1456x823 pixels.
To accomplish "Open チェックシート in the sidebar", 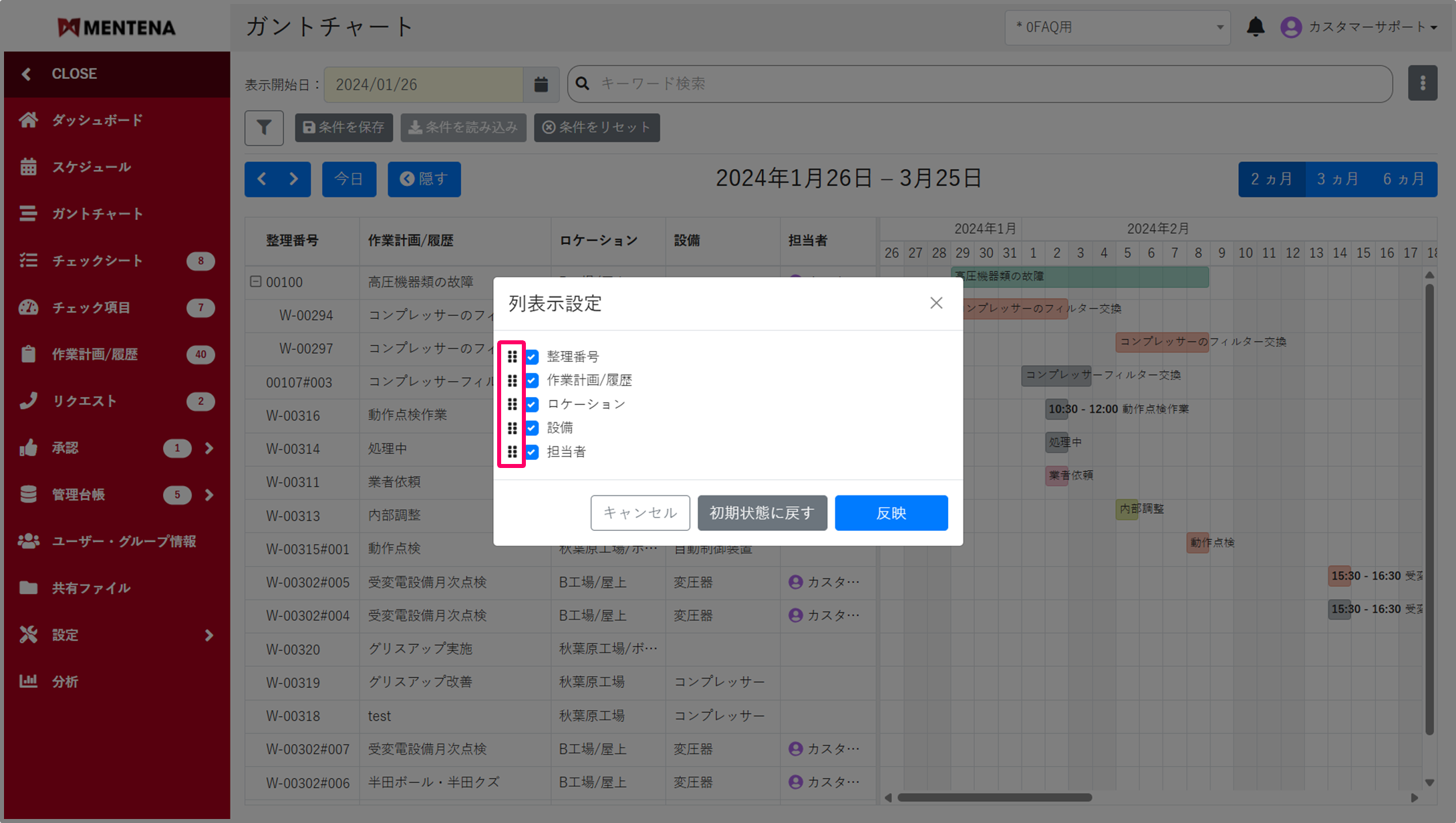I will click(x=98, y=261).
